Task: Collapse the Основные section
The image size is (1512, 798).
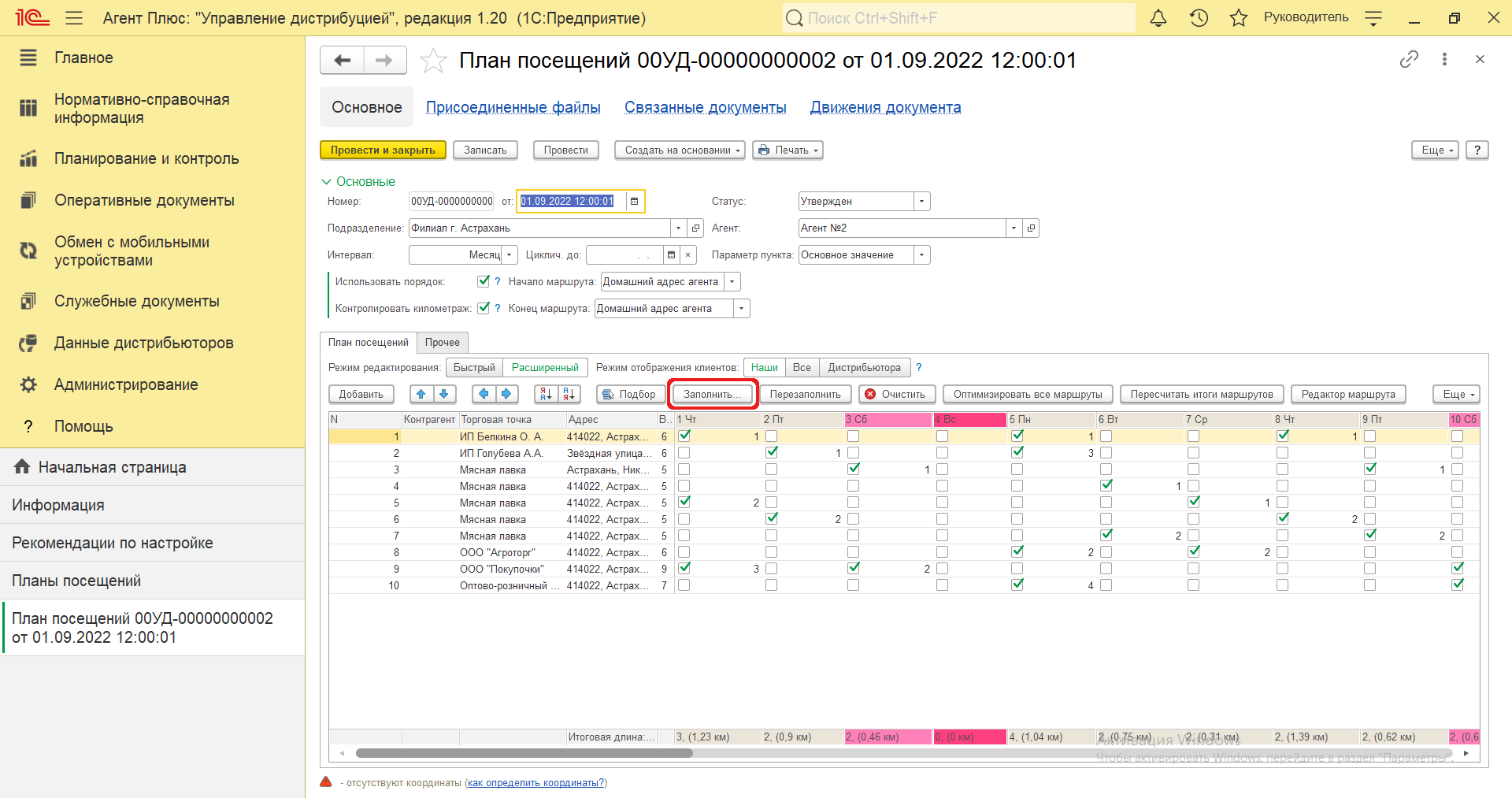Action: point(358,181)
